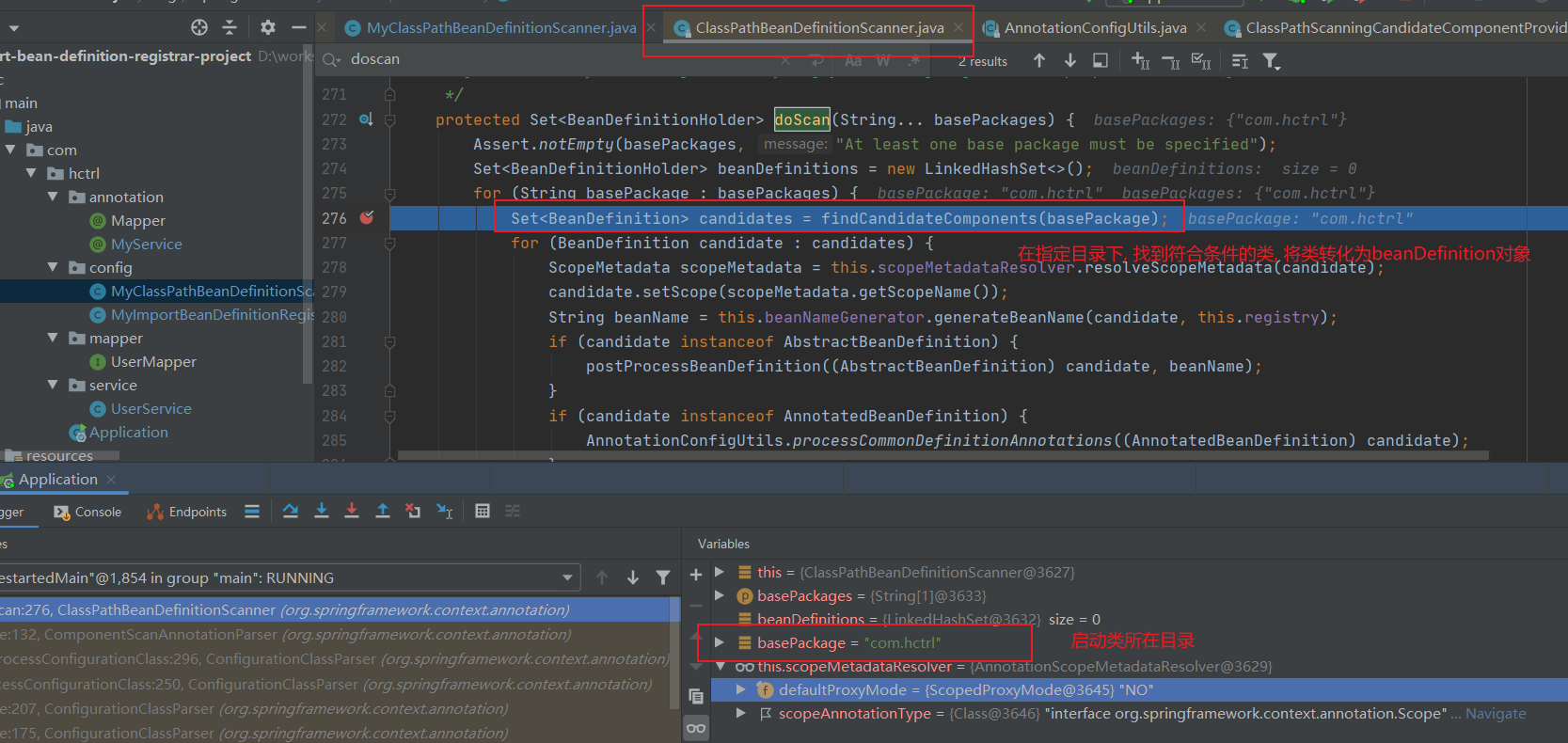The height and width of the screenshot is (743, 1568).
Task: Add new watch with plus icon
Action: coord(696,575)
